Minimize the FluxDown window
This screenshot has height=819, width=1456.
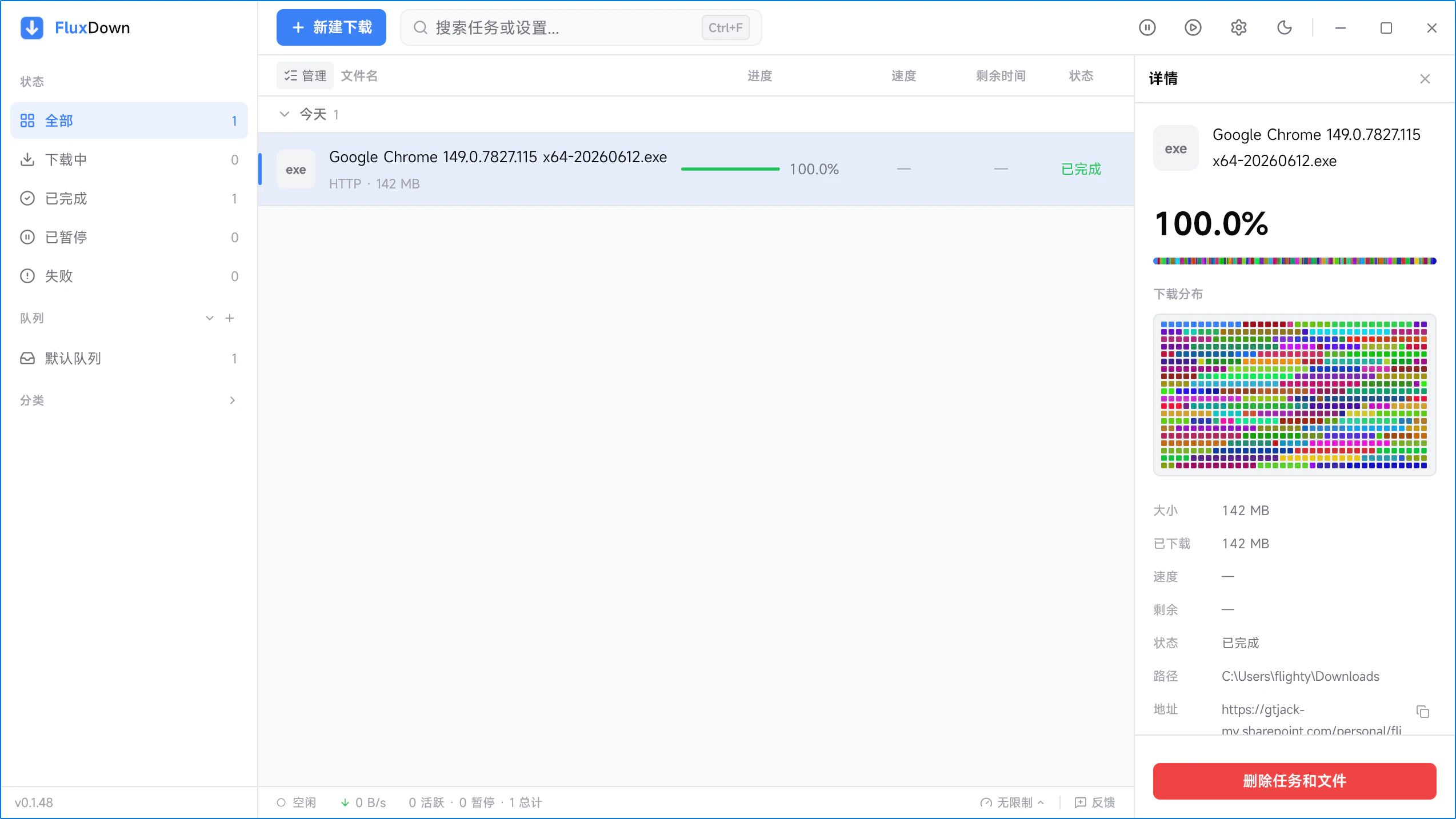1341,27
